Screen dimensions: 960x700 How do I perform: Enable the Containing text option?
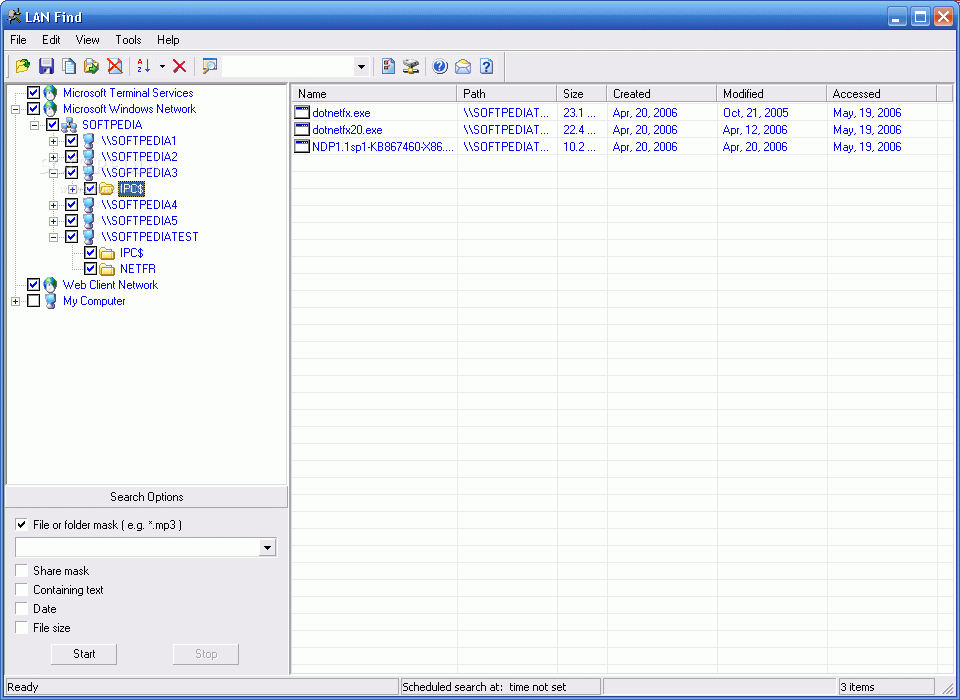(x=21, y=590)
